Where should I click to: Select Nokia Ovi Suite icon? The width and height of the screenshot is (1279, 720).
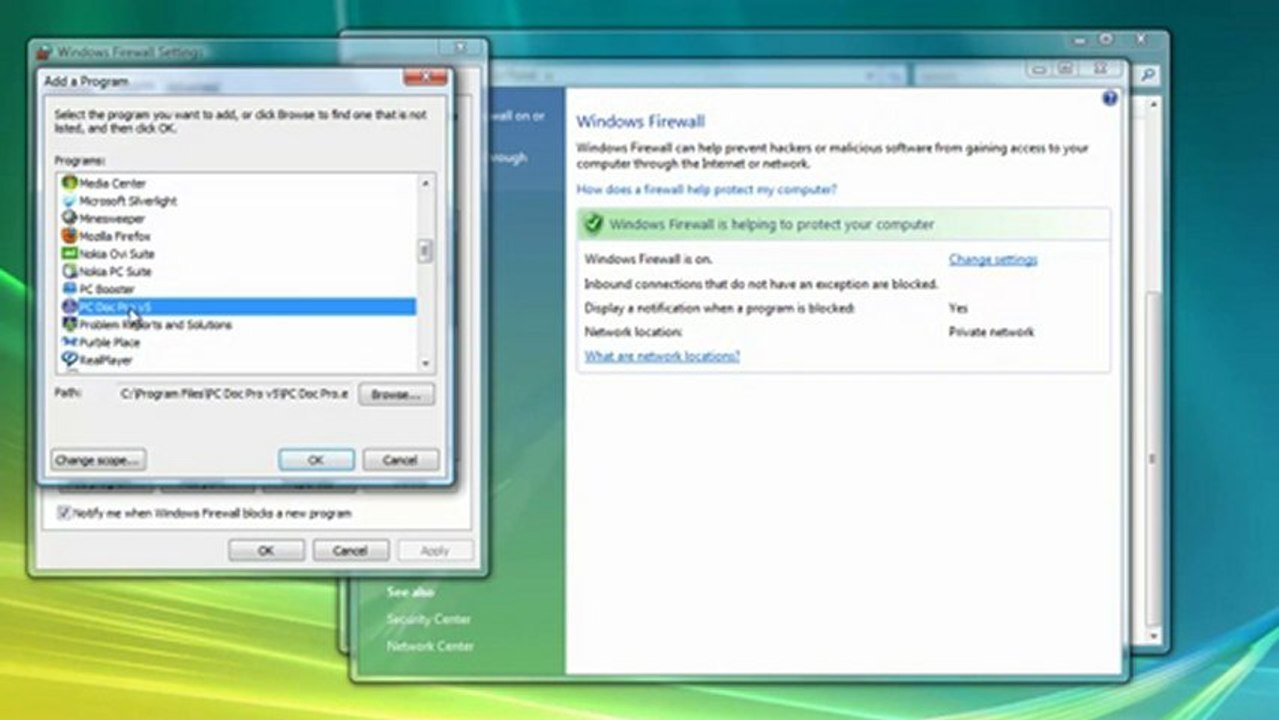69,254
